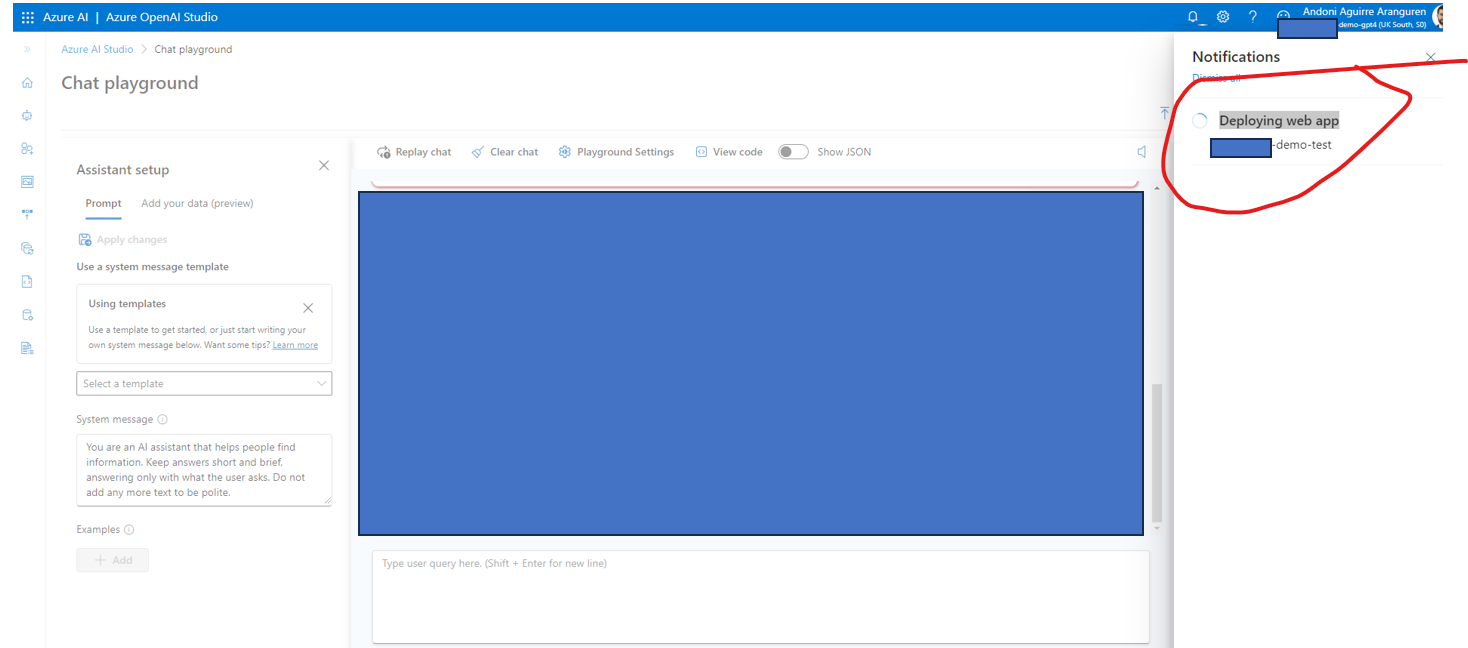Image resolution: width=1468 pixels, height=648 pixels.
Task: Open the code file icon in the sidebar
Action: click(27, 281)
